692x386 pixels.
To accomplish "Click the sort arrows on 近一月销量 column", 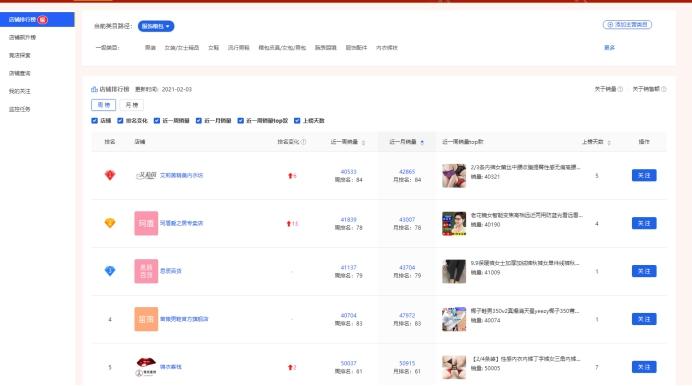I will (x=422, y=142).
